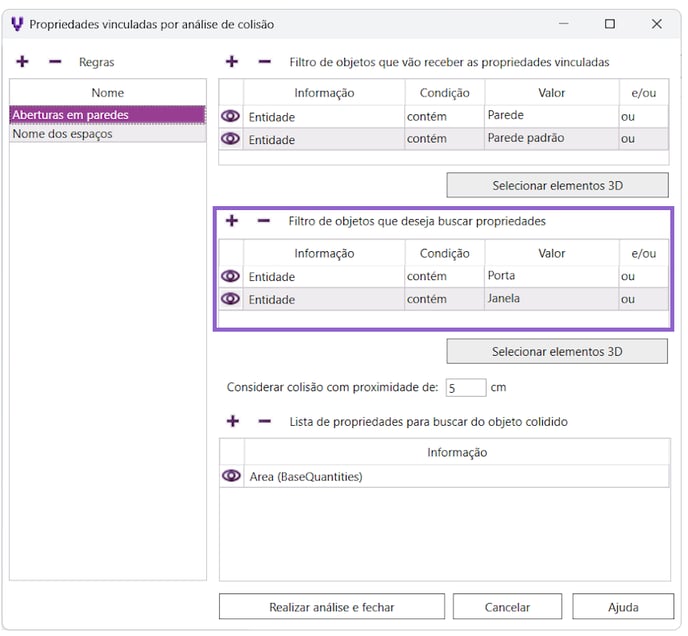Click the collision proximity cm input field
Screen dimensions: 688x636
[465, 388]
